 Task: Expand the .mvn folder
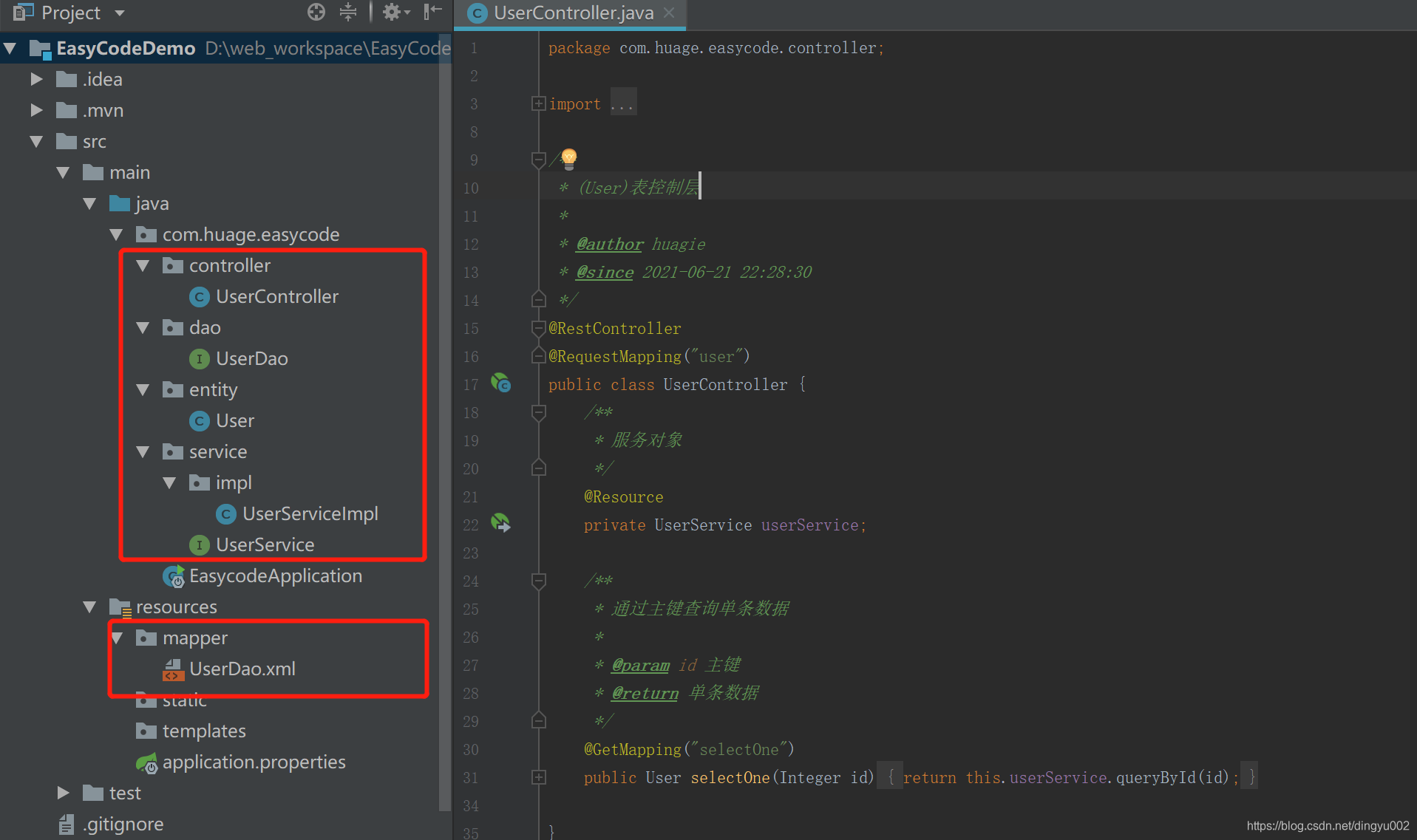[36, 110]
